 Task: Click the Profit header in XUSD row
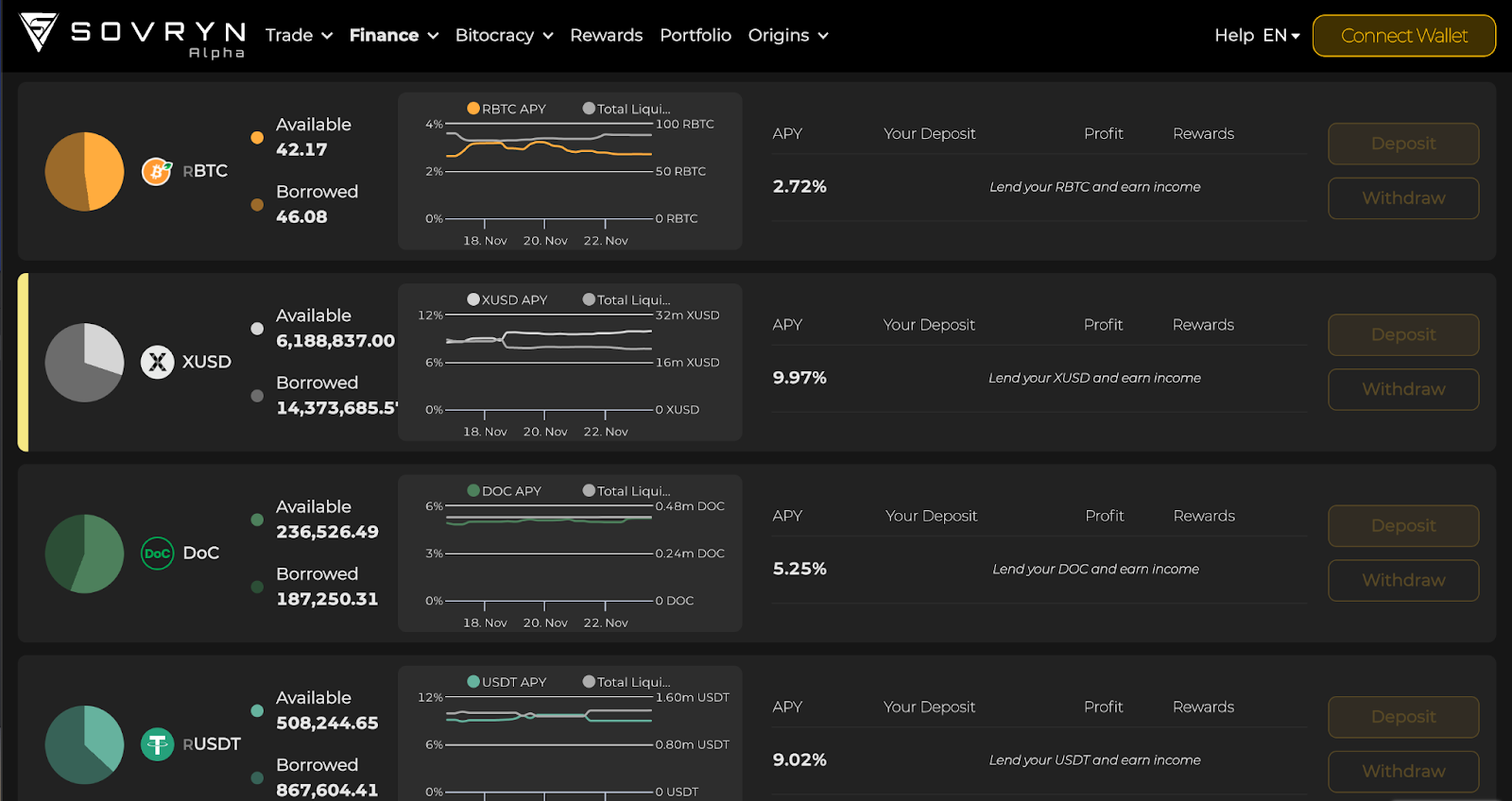(x=1104, y=325)
